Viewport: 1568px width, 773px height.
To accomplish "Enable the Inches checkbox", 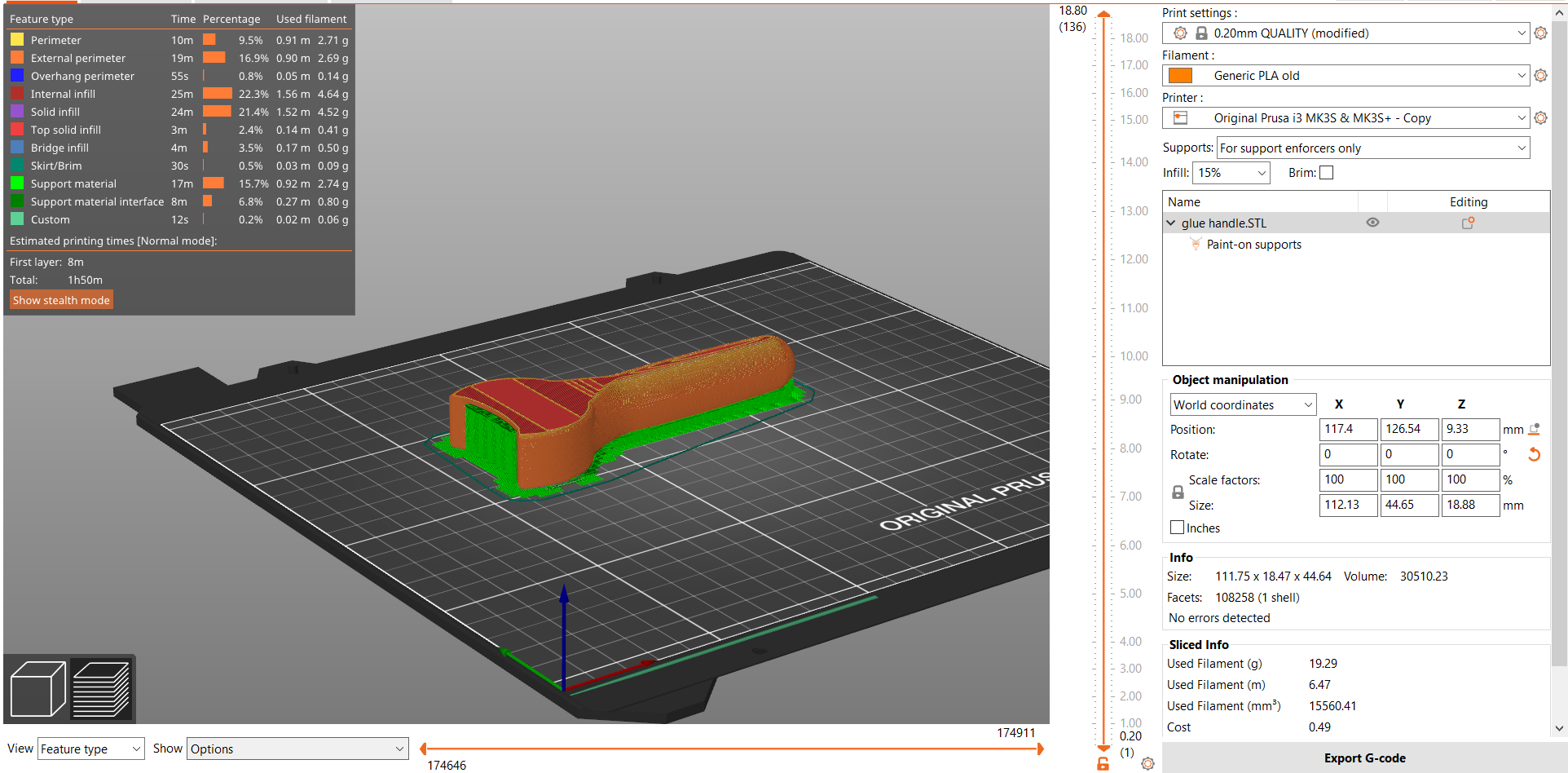I will pos(1177,528).
